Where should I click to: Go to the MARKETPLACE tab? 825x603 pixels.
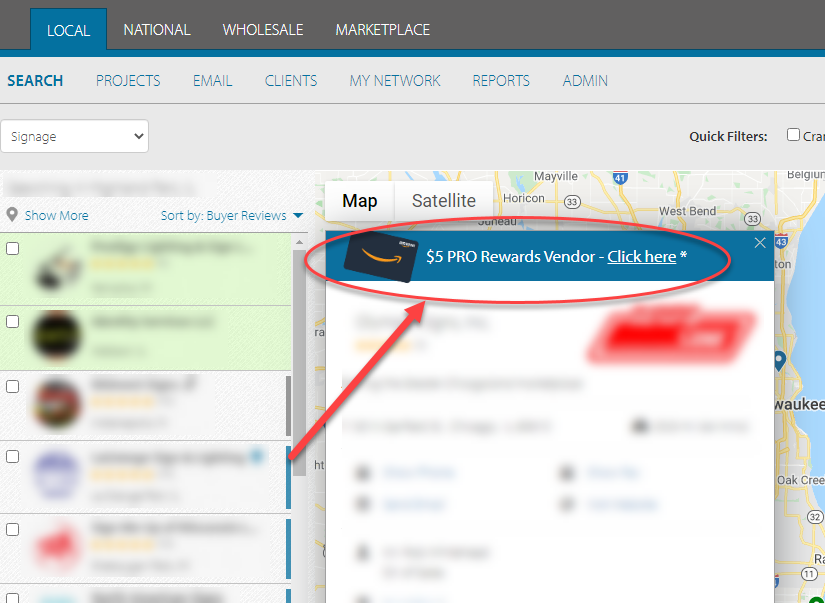pos(383,29)
